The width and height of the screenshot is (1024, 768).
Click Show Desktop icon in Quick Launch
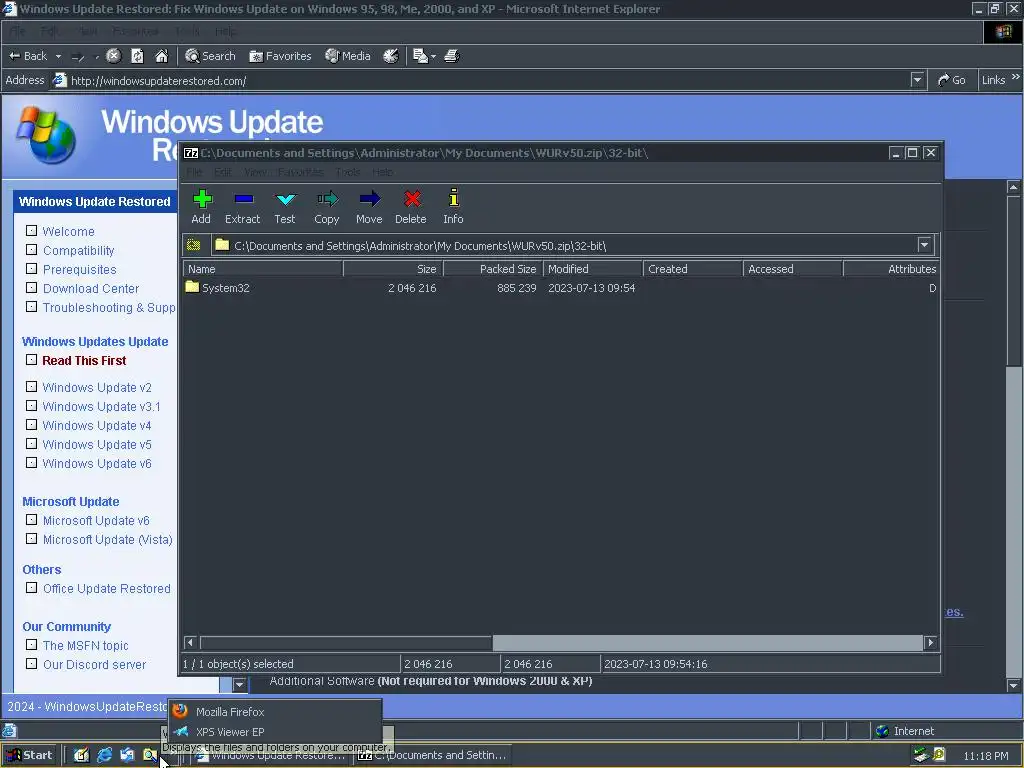click(x=81, y=755)
